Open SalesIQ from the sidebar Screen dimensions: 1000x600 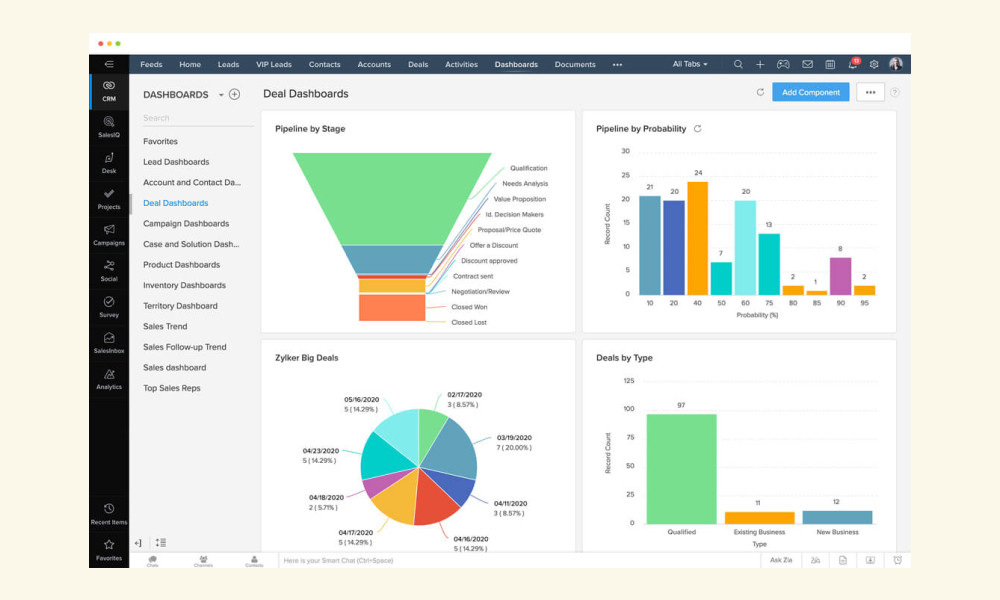109,127
